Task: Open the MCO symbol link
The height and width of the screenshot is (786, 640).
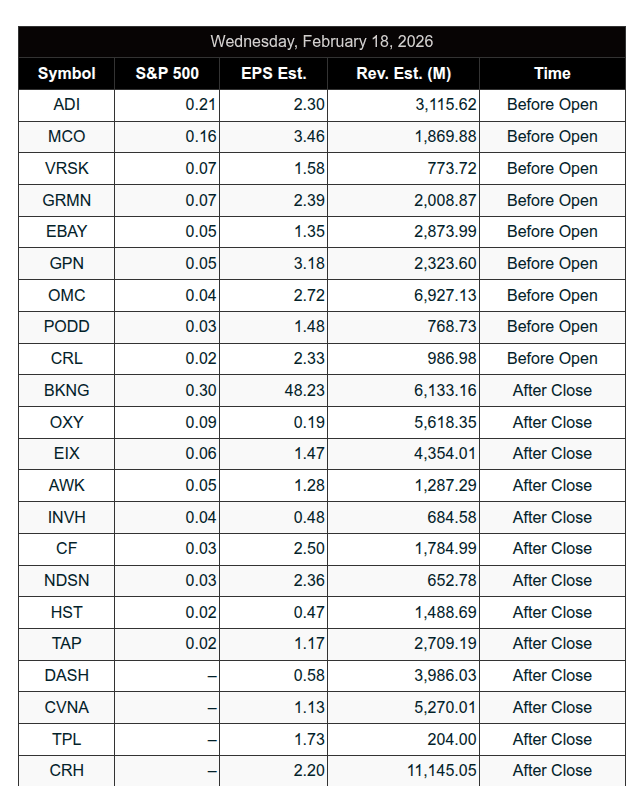Action: (x=67, y=136)
